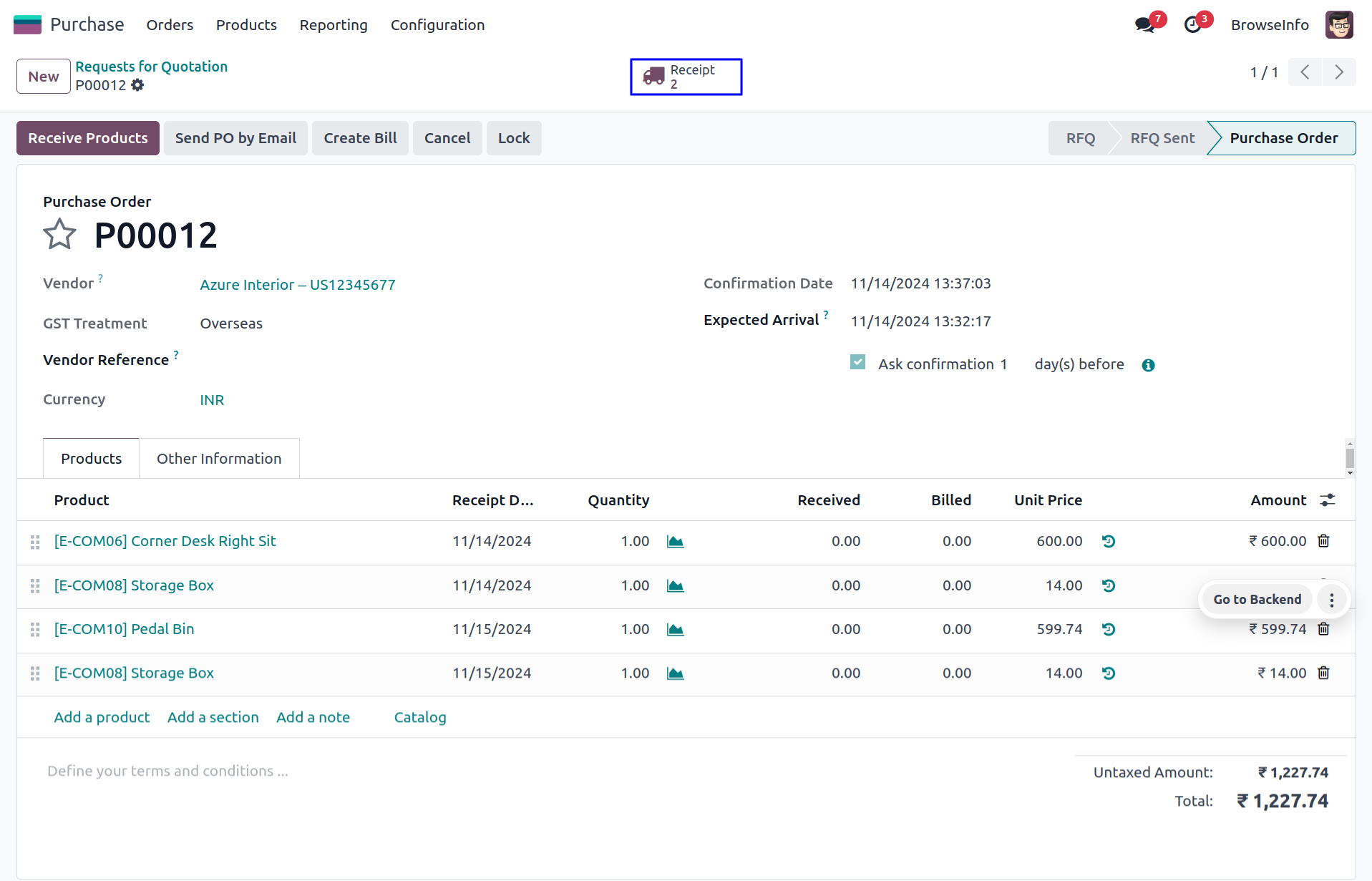Open [E-COM10] Pedal Bin product

[124, 629]
